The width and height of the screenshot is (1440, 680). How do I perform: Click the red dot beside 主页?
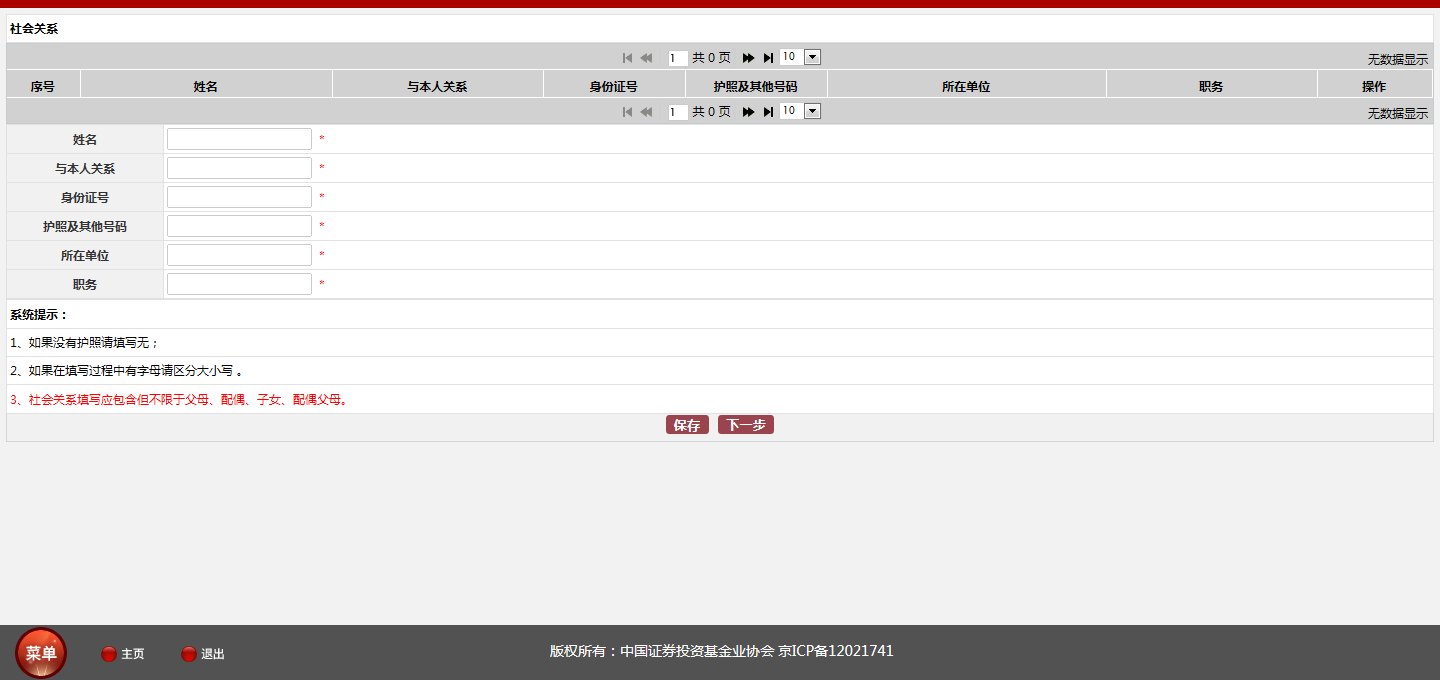[109, 654]
